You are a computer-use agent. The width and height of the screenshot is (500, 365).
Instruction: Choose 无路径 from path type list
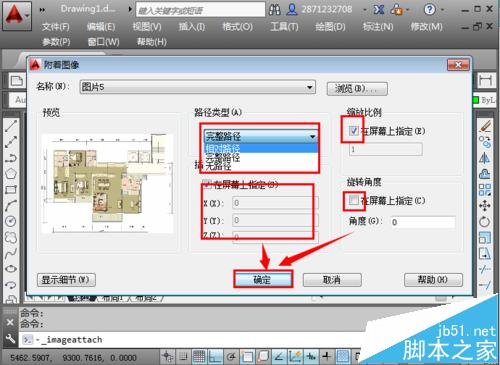coord(260,166)
